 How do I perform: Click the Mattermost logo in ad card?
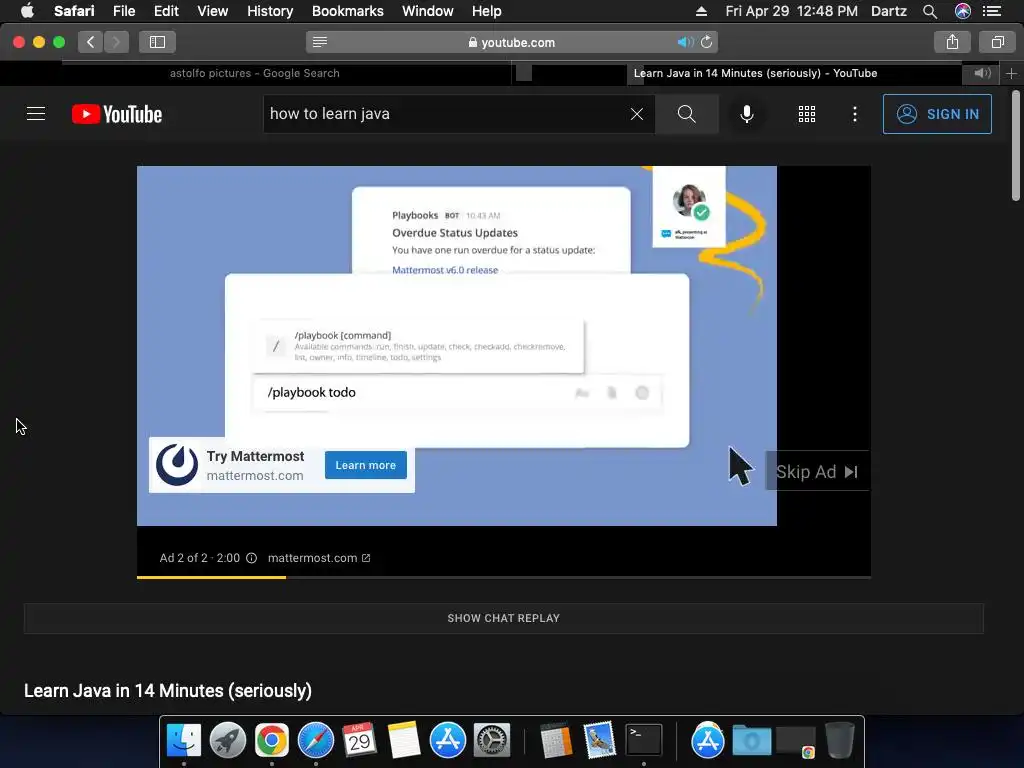tap(176, 465)
